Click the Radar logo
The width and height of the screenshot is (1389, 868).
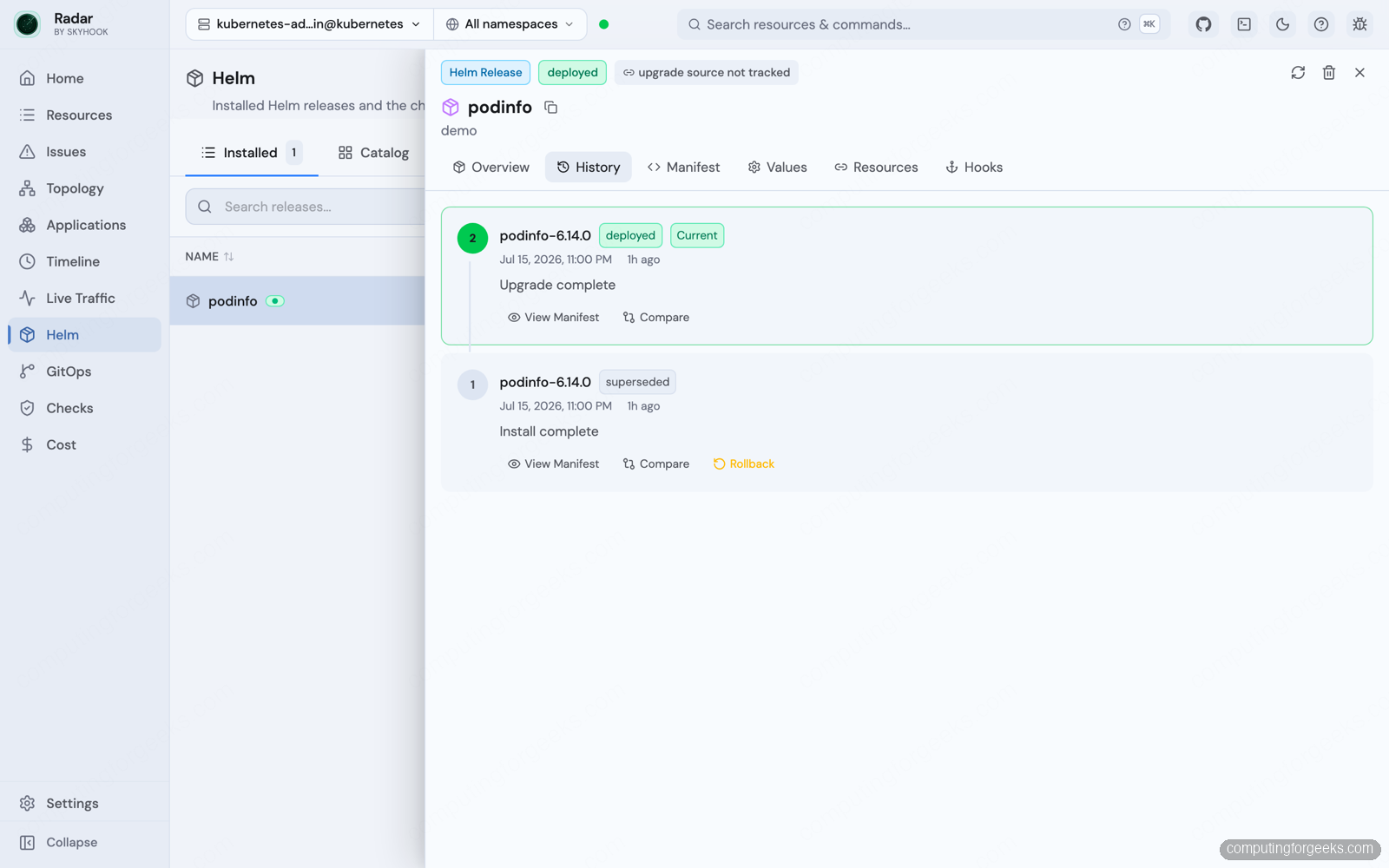pyautogui.click(x=28, y=24)
